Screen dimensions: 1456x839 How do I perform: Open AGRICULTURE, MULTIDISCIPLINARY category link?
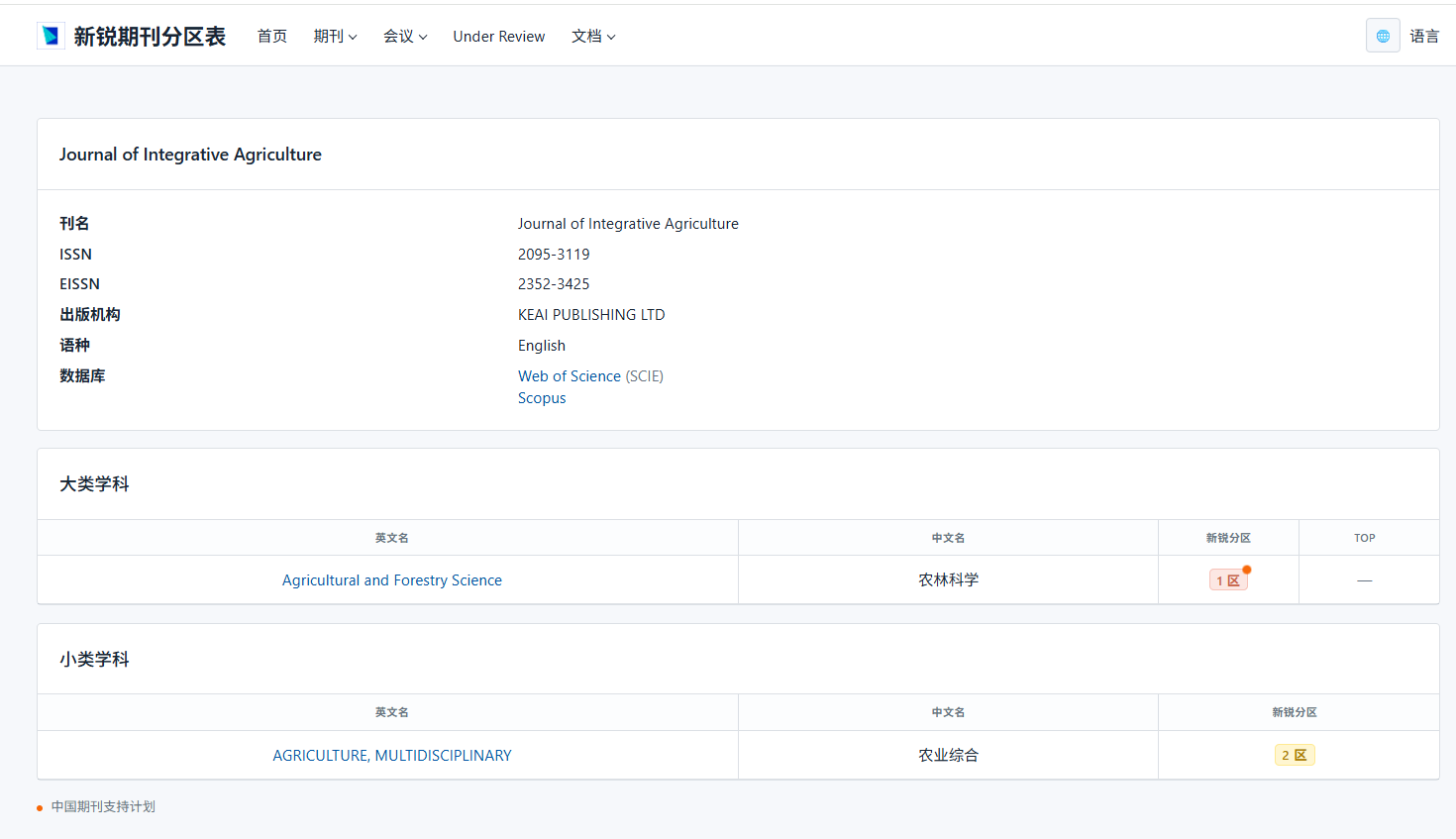[391, 755]
